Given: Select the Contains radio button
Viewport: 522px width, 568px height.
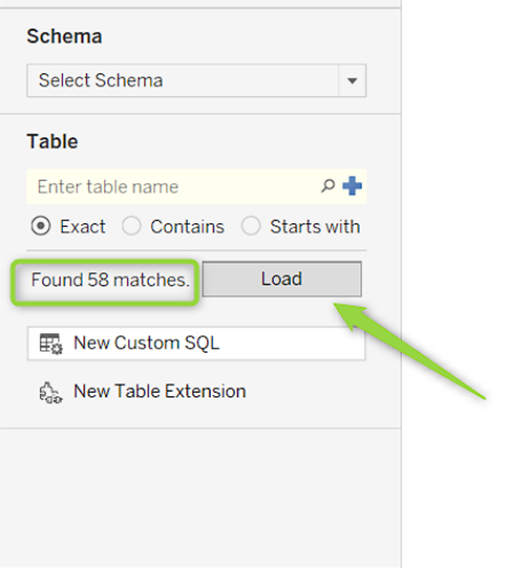Looking at the screenshot, I should (x=131, y=226).
